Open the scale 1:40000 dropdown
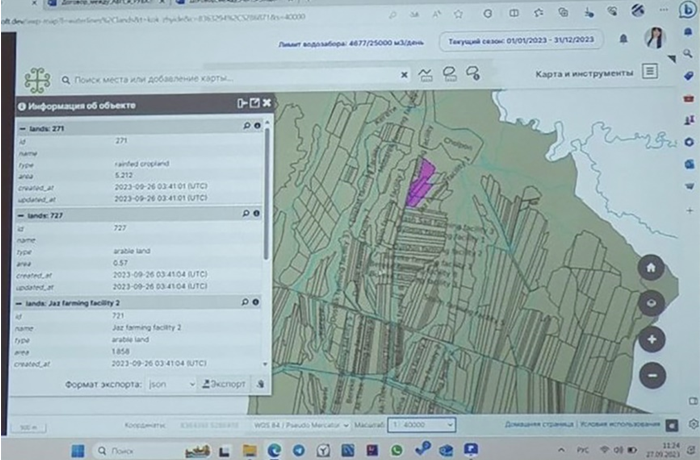 pyautogui.click(x=420, y=424)
